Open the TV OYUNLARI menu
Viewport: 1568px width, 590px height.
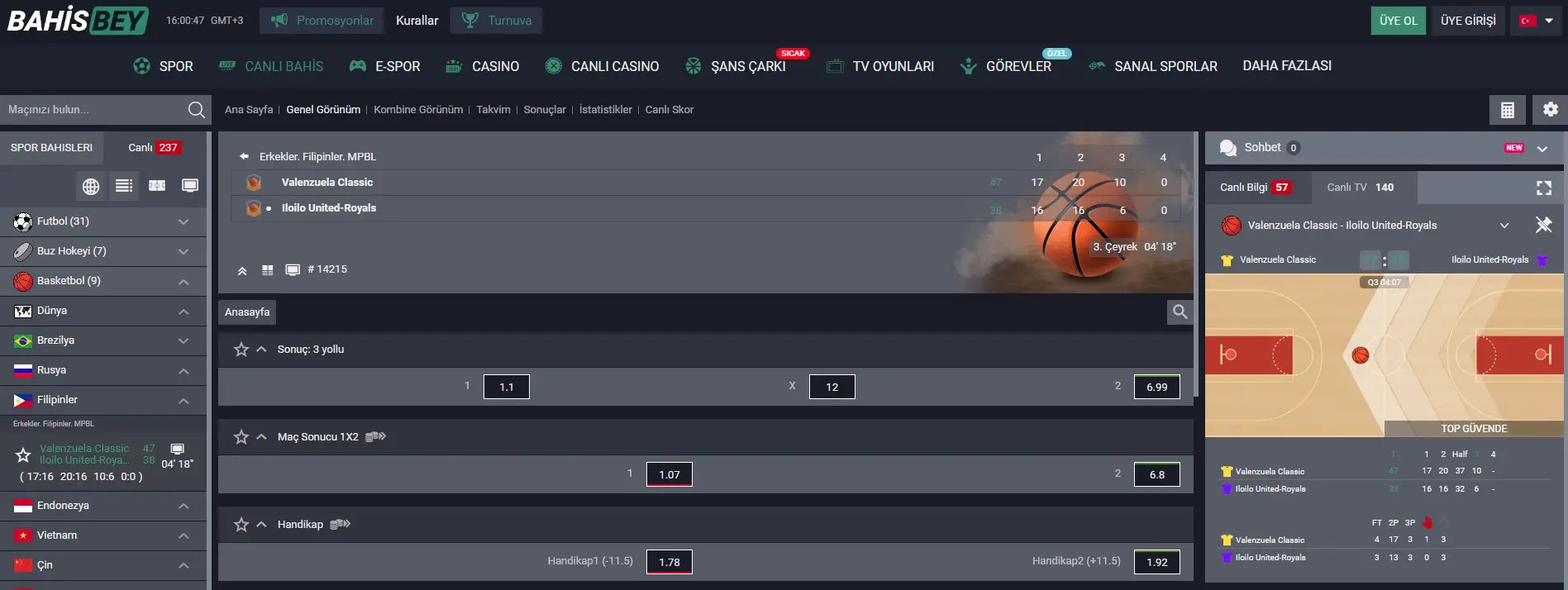coord(880,66)
